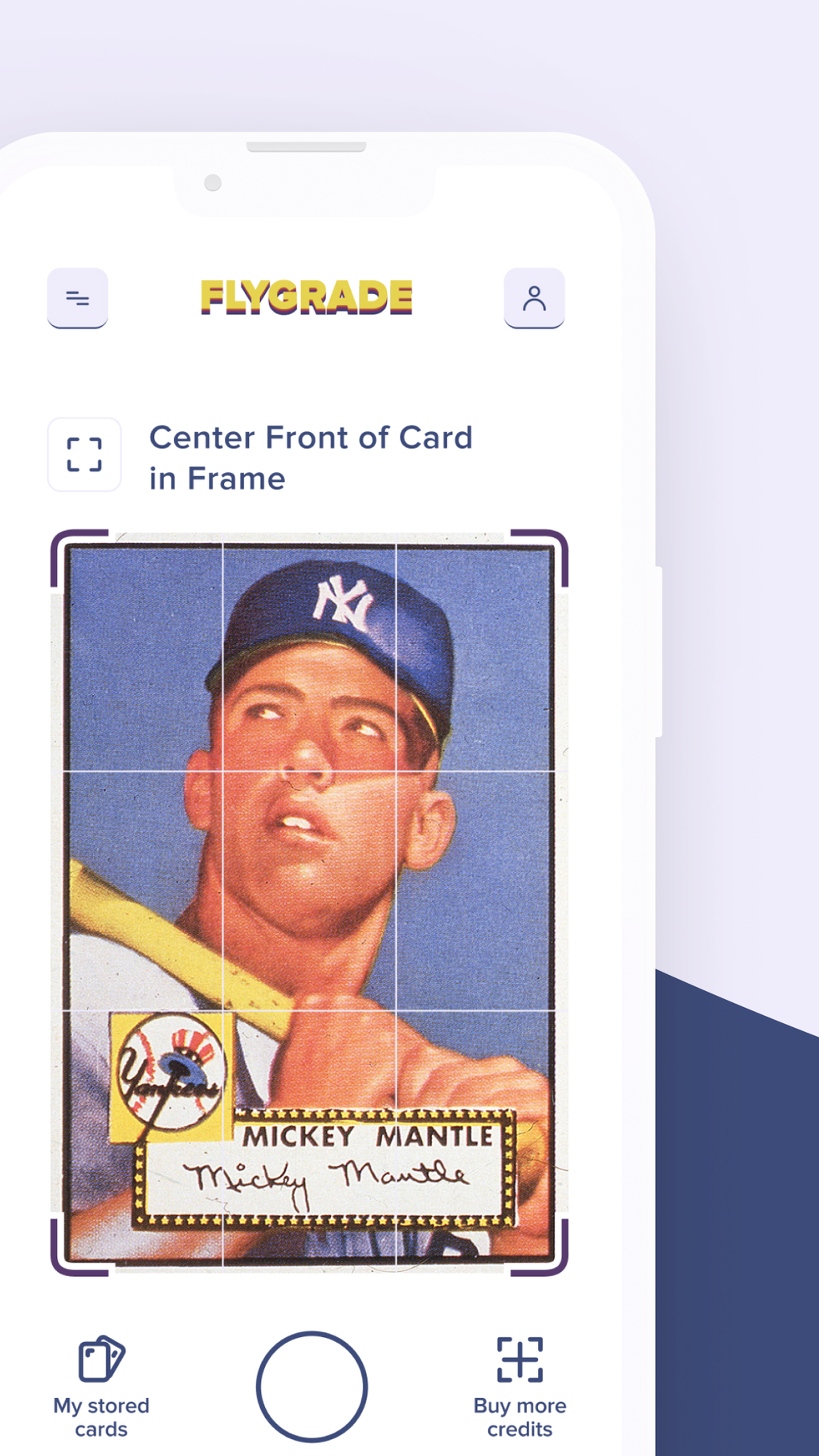Tap the center grid cell of viewfinder
The image size is (819, 1456).
pos(309,891)
